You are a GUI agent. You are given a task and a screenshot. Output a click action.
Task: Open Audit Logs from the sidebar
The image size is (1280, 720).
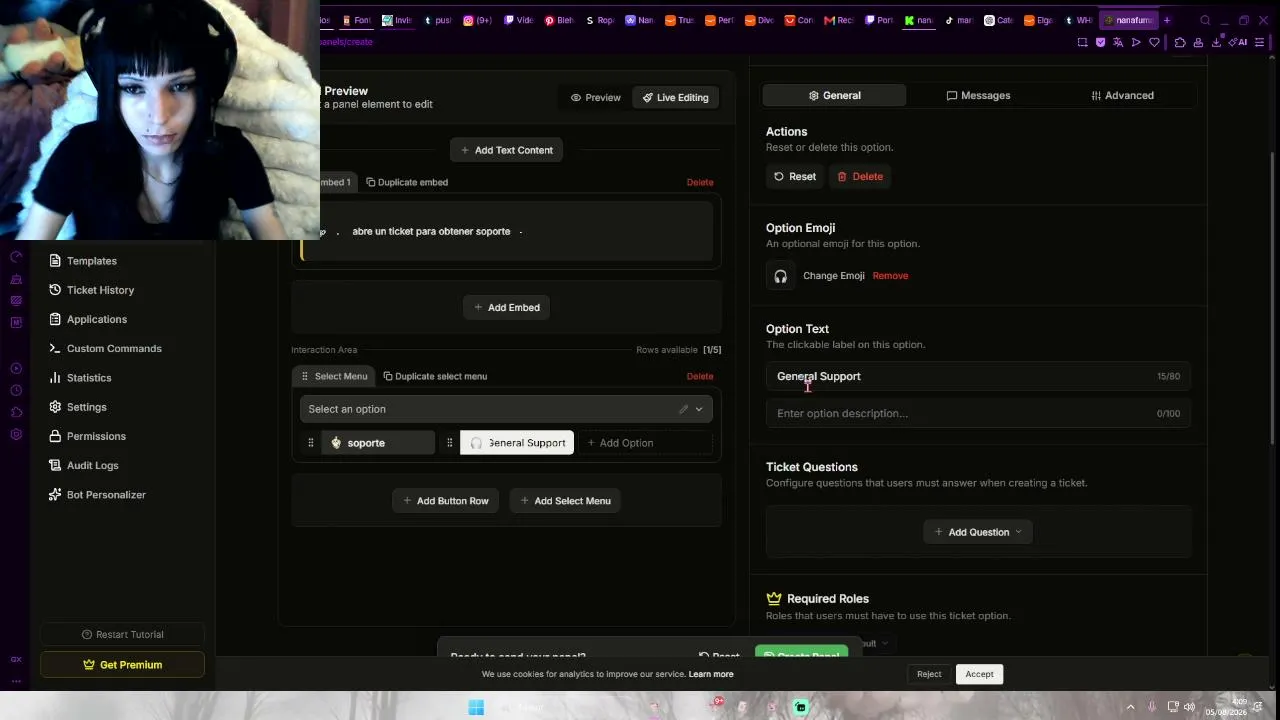coord(84,465)
